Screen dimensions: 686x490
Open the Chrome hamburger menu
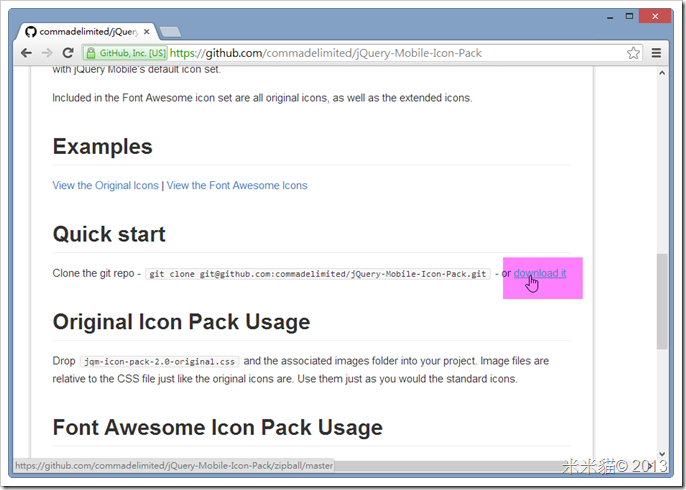tap(656, 53)
